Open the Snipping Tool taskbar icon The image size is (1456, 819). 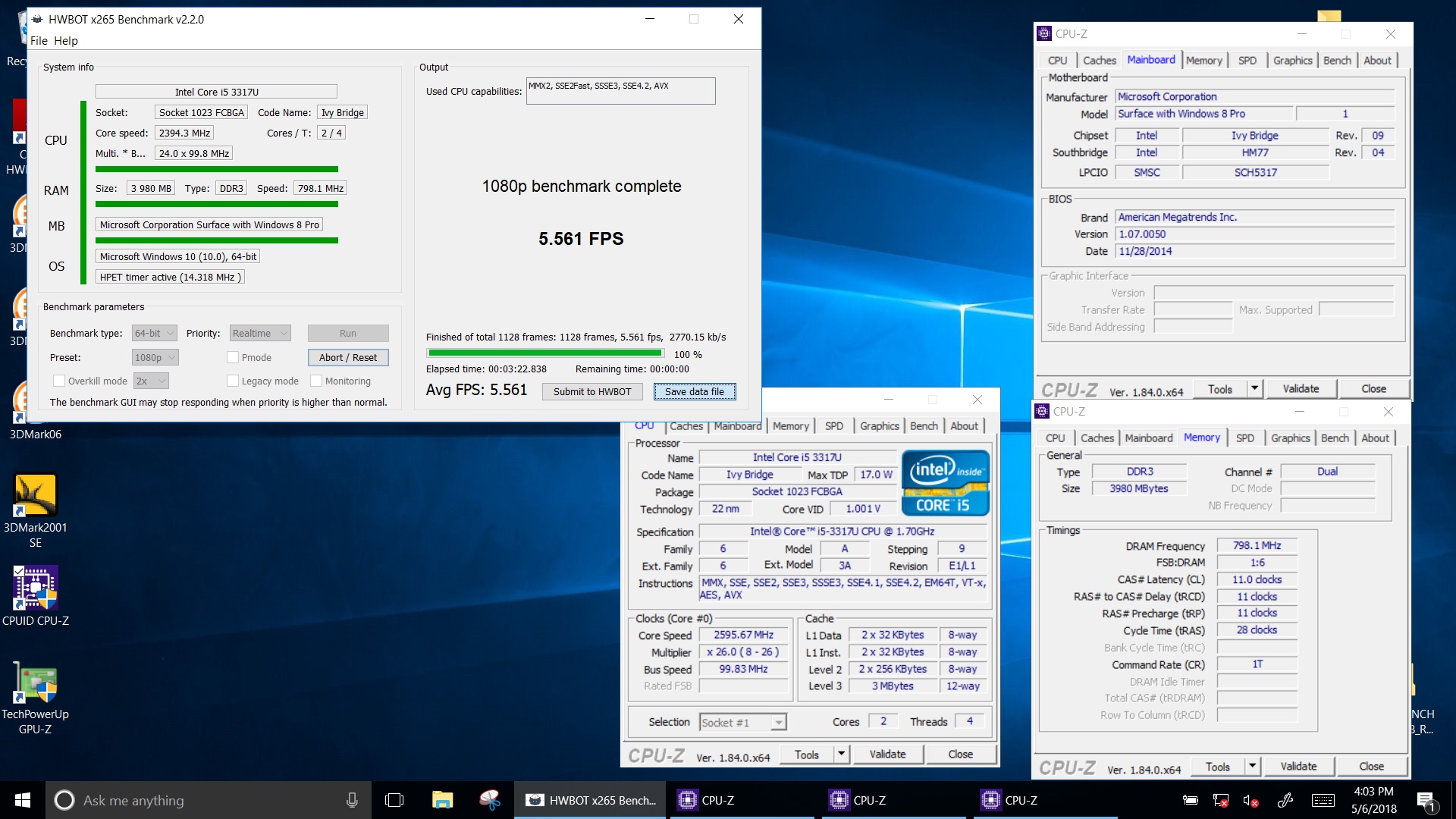(x=490, y=800)
